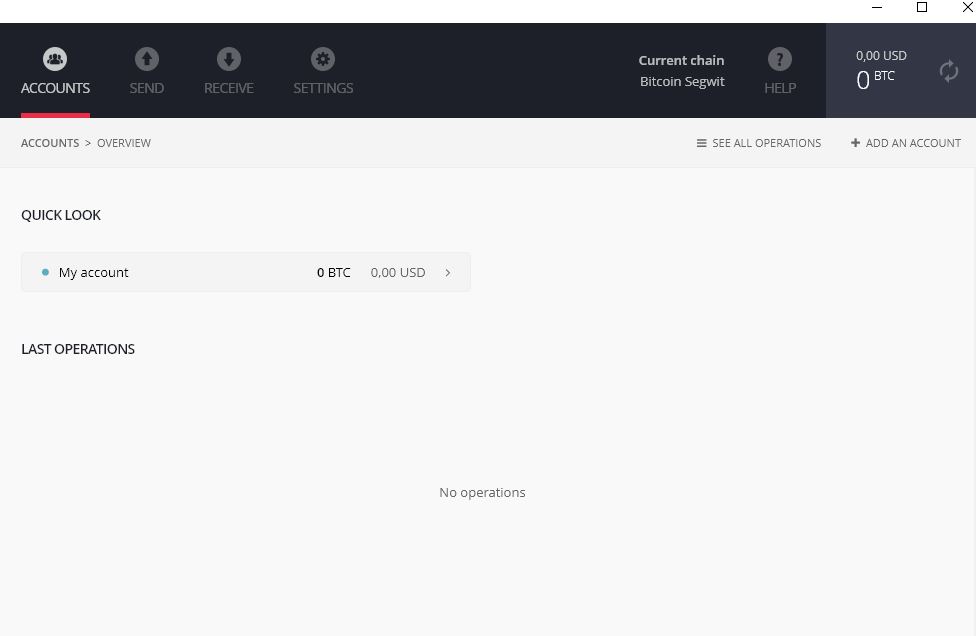Expand My account with the chevron arrow
The image size is (976, 636).
coord(447,272)
